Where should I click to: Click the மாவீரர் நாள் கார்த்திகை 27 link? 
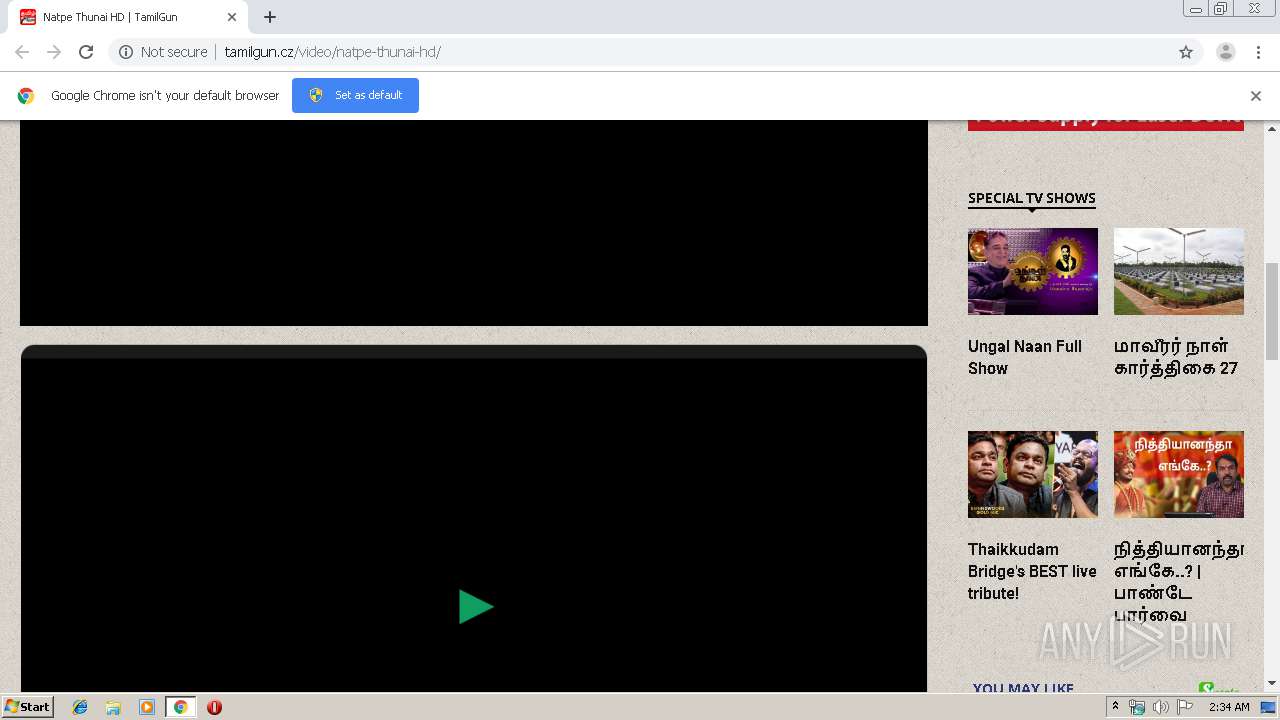[1176, 357]
